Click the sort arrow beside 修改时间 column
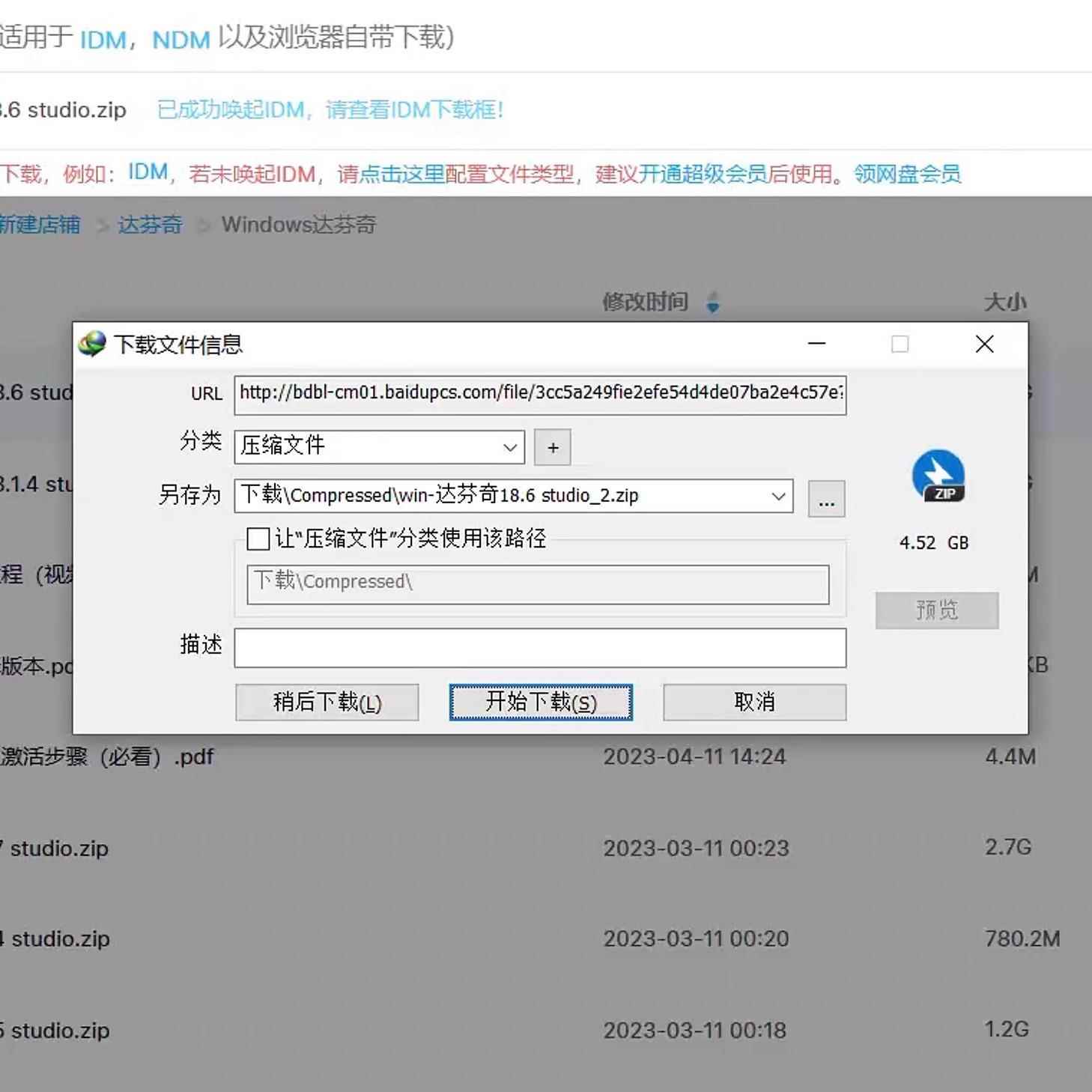This screenshot has height=1092, width=1092. pos(713,303)
